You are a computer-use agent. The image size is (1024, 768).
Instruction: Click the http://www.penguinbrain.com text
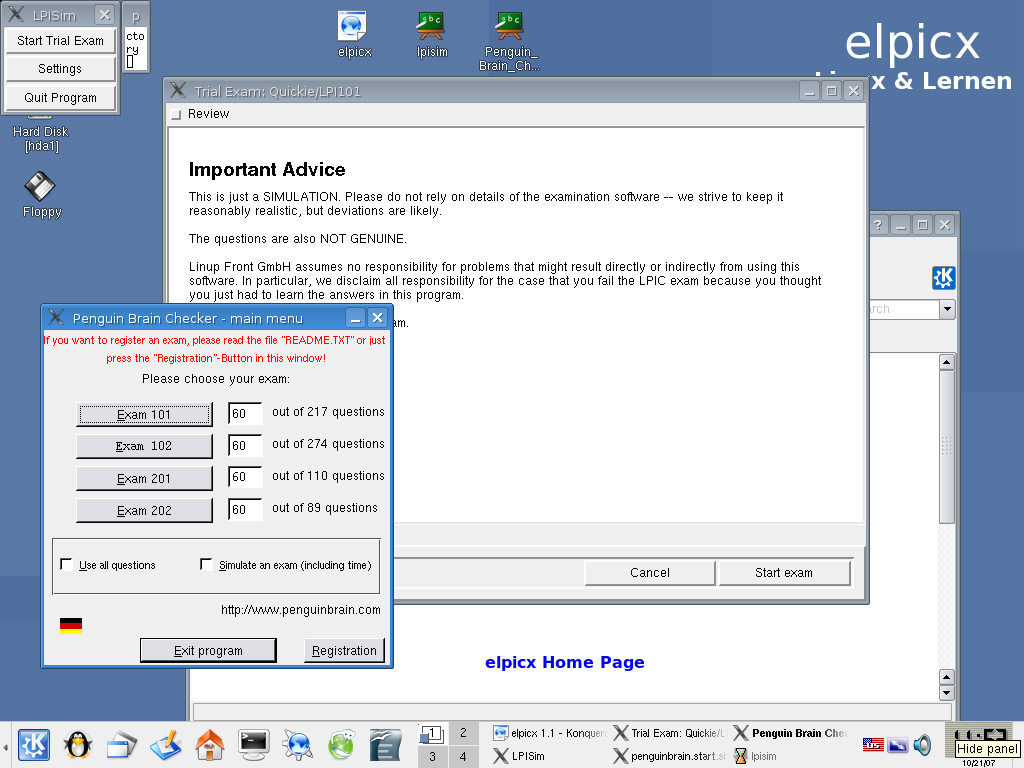pos(300,610)
